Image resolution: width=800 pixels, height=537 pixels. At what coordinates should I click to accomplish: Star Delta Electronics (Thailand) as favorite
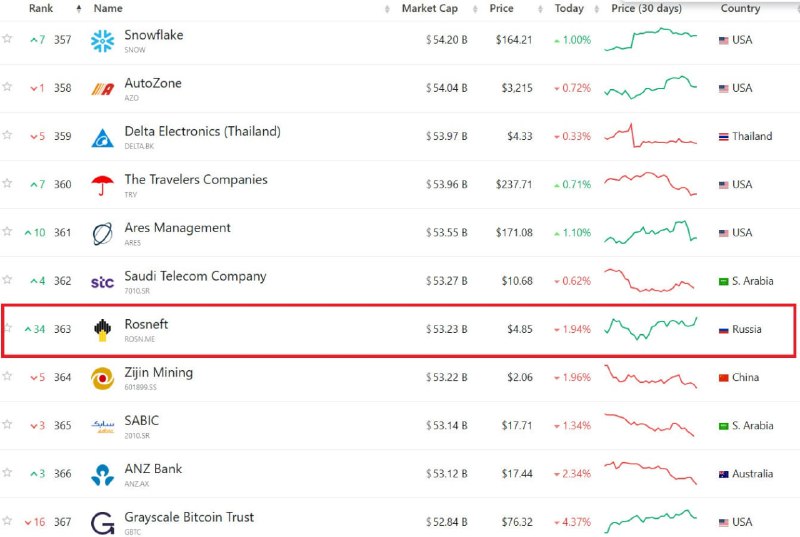[x=7, y=135]
